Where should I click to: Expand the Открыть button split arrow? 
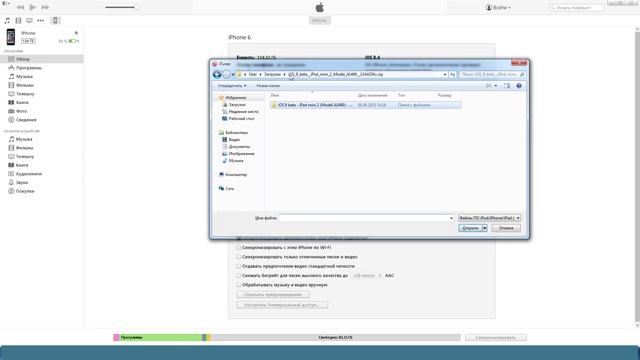click(x=484, y=228)
